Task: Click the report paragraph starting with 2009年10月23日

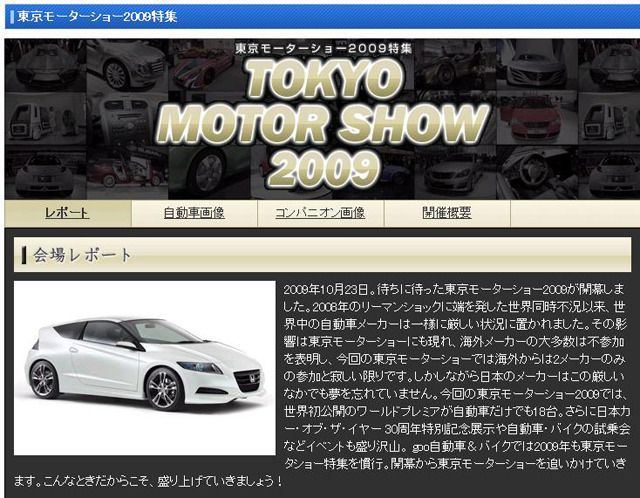Action: tap(455, 370)
